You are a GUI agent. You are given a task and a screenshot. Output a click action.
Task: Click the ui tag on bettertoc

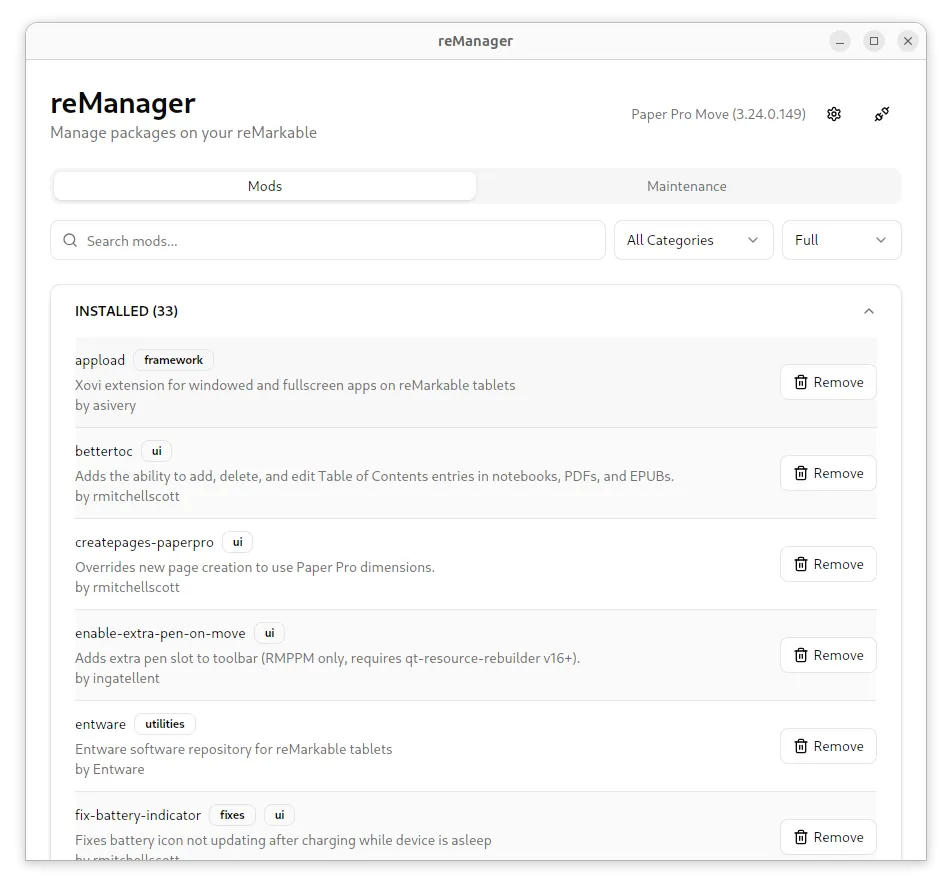click(157, 451)
